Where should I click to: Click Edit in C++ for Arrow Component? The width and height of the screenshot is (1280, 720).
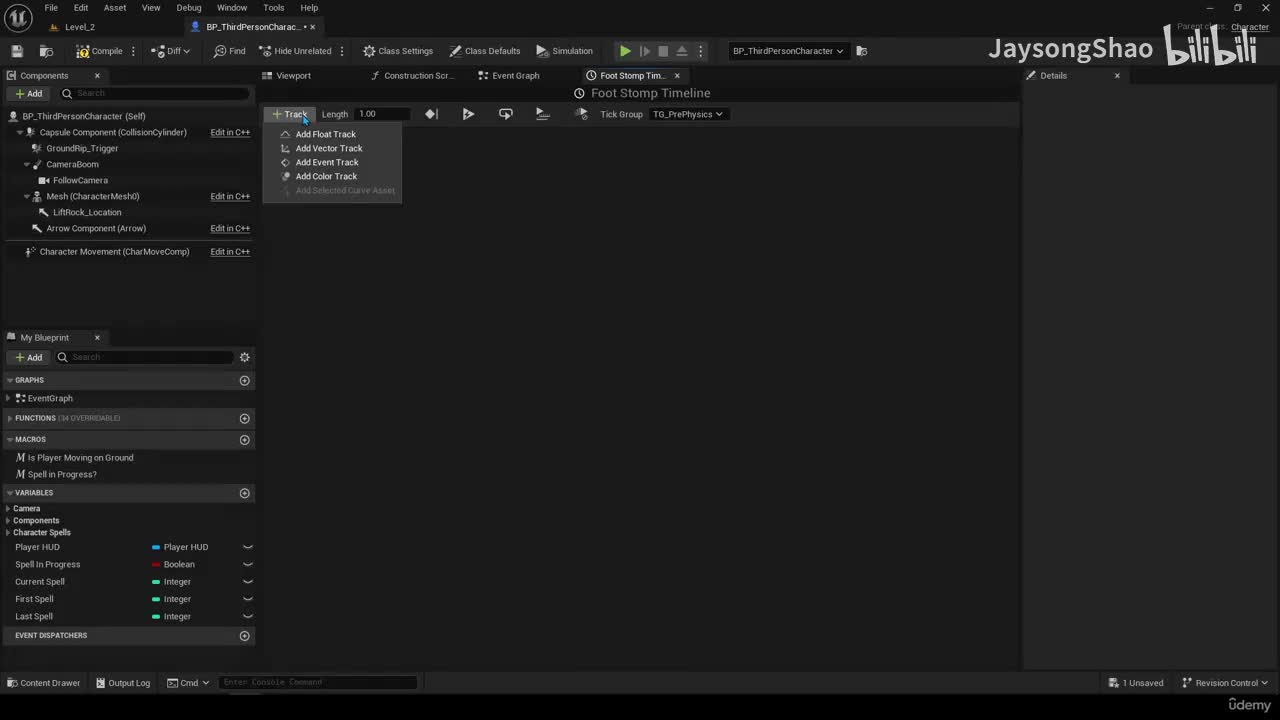(230, 228)
